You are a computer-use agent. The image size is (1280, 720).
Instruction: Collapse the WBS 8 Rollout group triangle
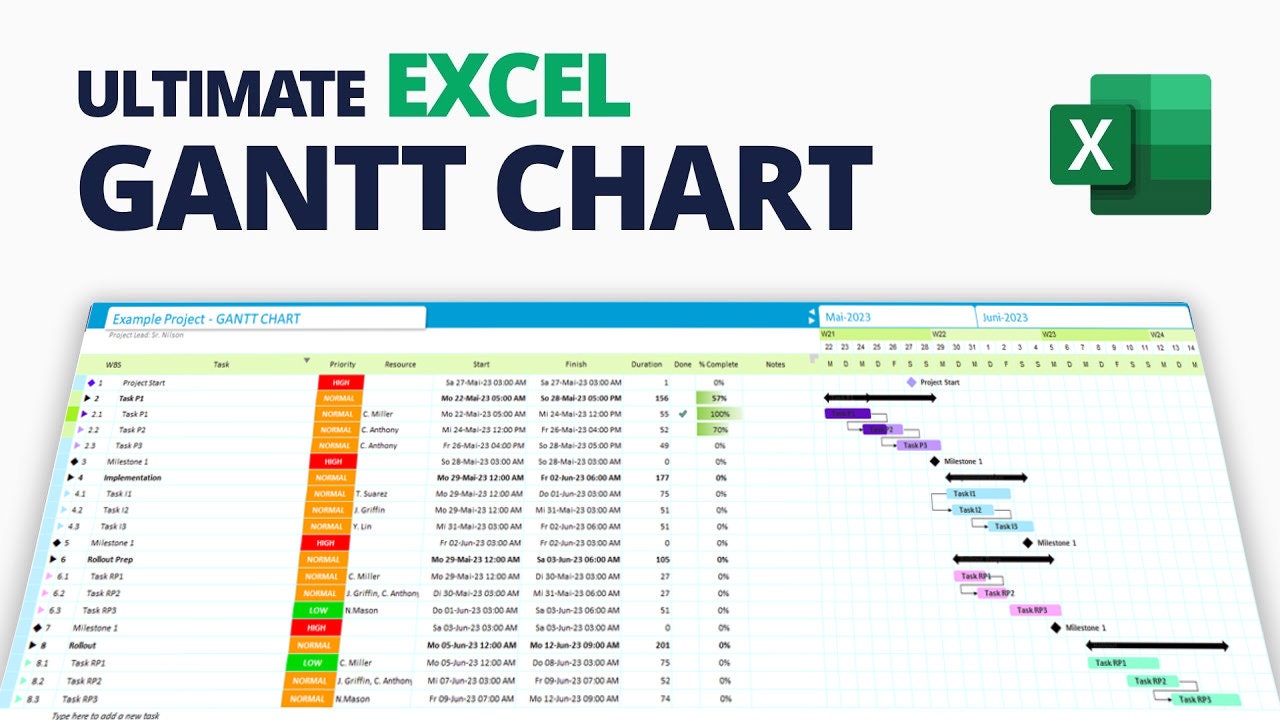tap(33, 646)
